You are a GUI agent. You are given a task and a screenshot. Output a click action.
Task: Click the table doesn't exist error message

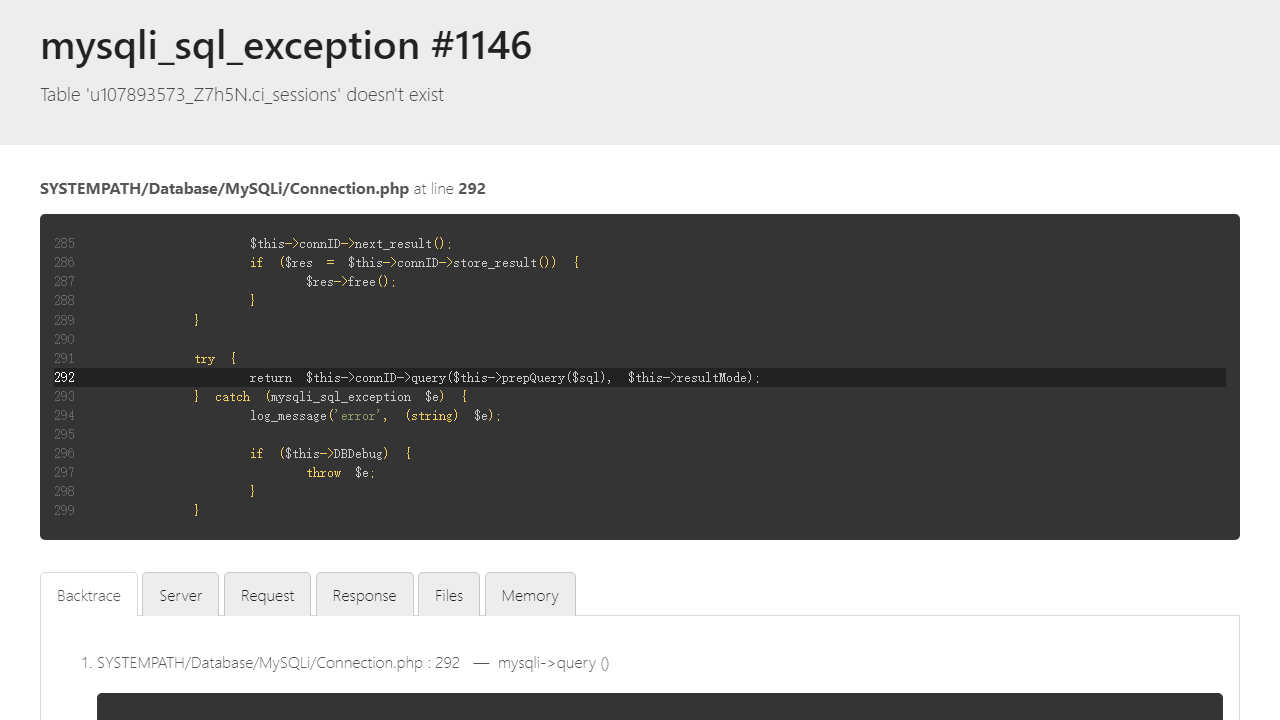click(242, 95)
